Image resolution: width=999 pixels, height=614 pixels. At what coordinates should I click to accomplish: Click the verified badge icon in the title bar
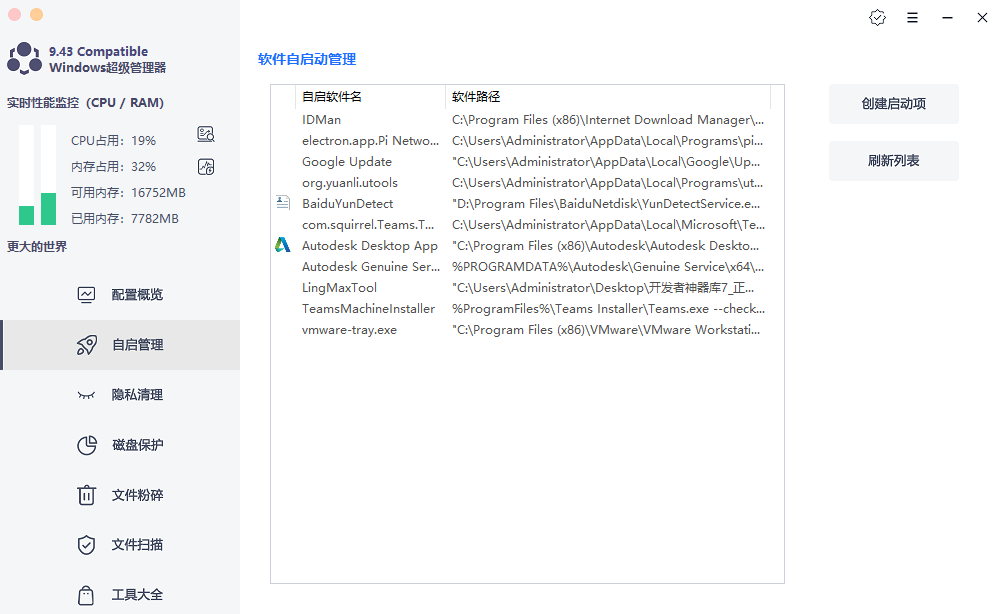(x=877, y=18)
